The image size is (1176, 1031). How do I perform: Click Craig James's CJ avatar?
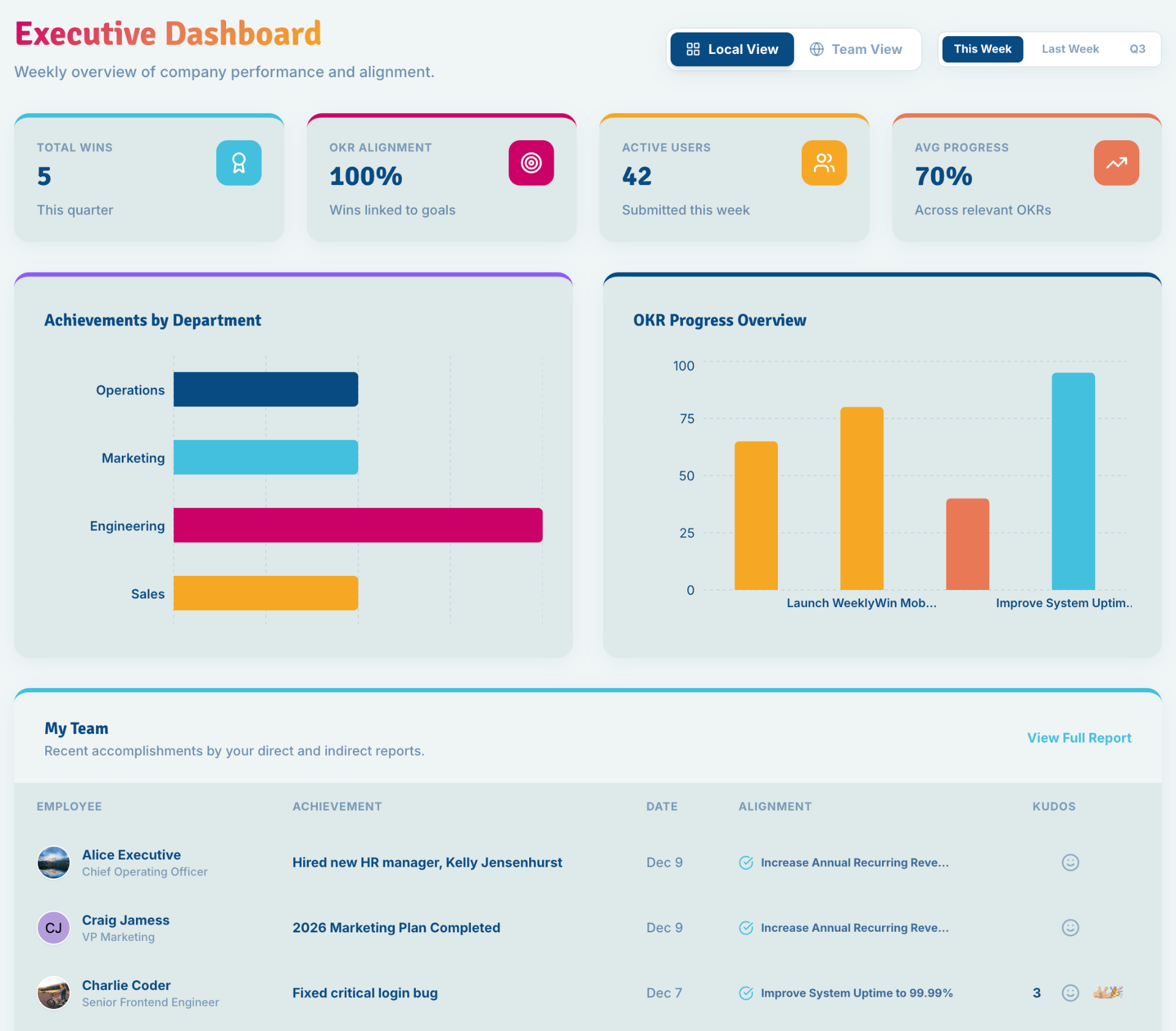tap(53, 927)
